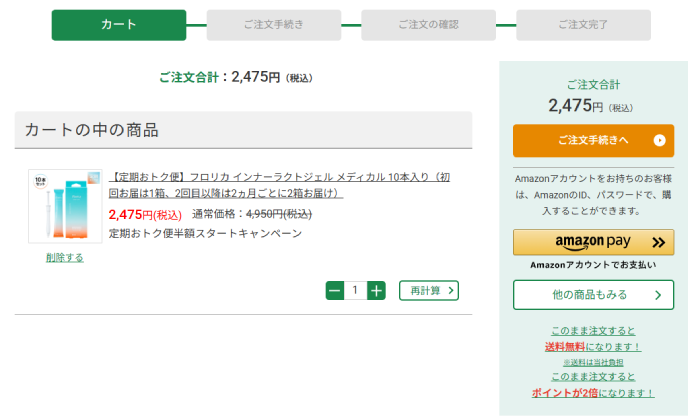
Task: Click the ポイントが2倍になります link
Action: pos(593,393)
